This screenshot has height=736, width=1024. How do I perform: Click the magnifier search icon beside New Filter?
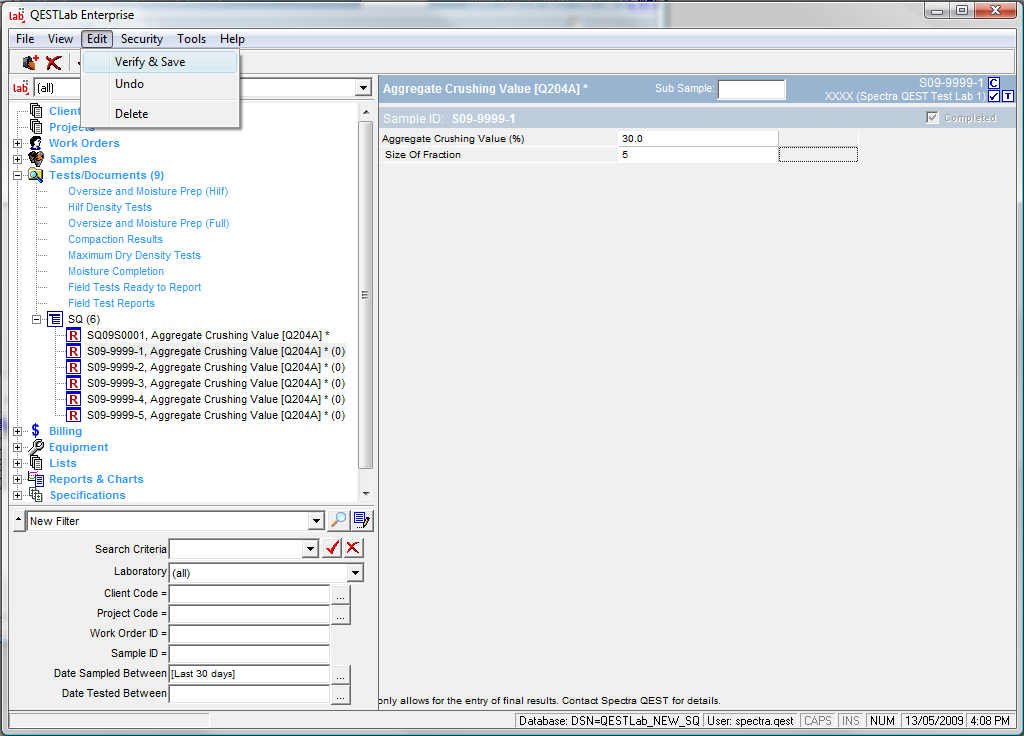(x=339, y=520)
